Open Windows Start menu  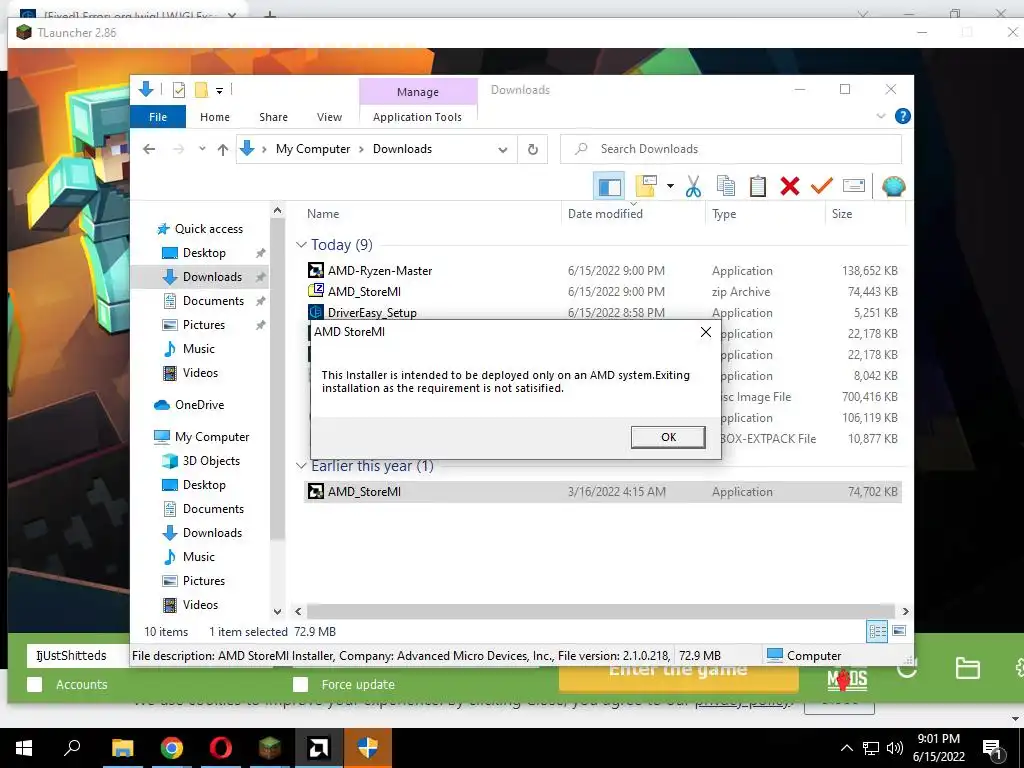click(x=24, y=748)
